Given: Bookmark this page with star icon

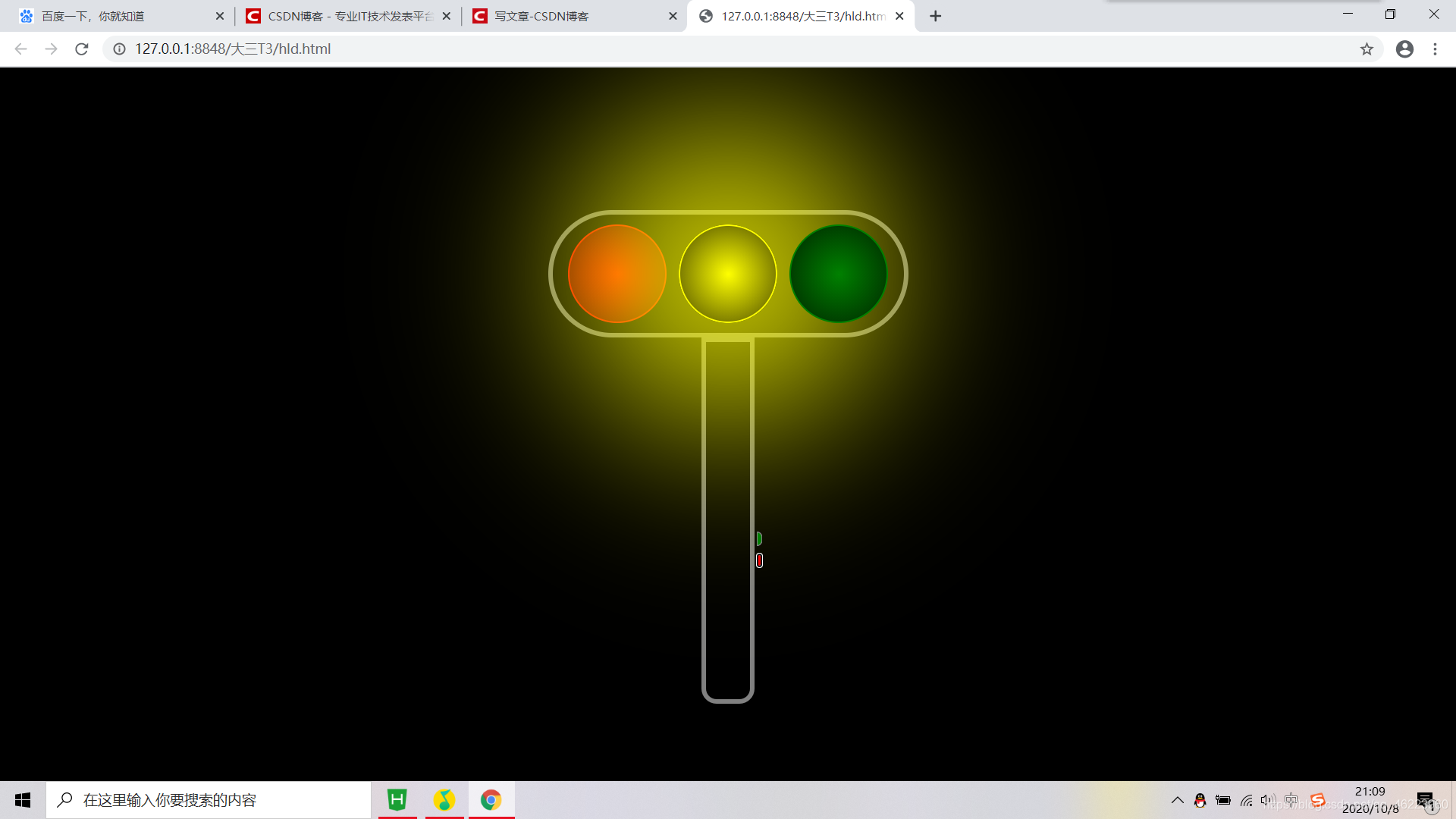Looking at the screenshot, I should (x=1367, y=49).
